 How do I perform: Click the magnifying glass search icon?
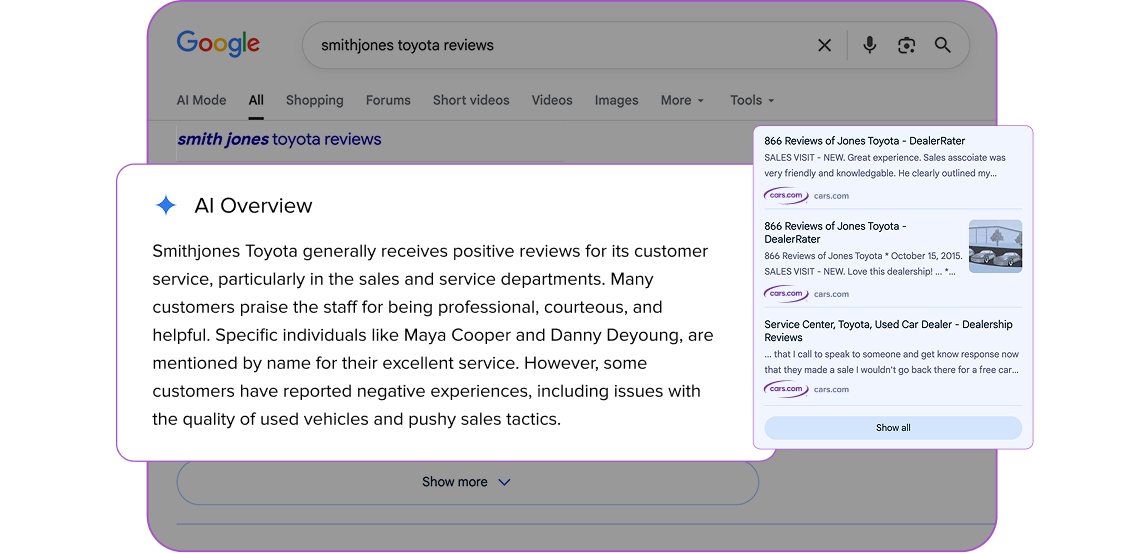(x=942, y=45)
